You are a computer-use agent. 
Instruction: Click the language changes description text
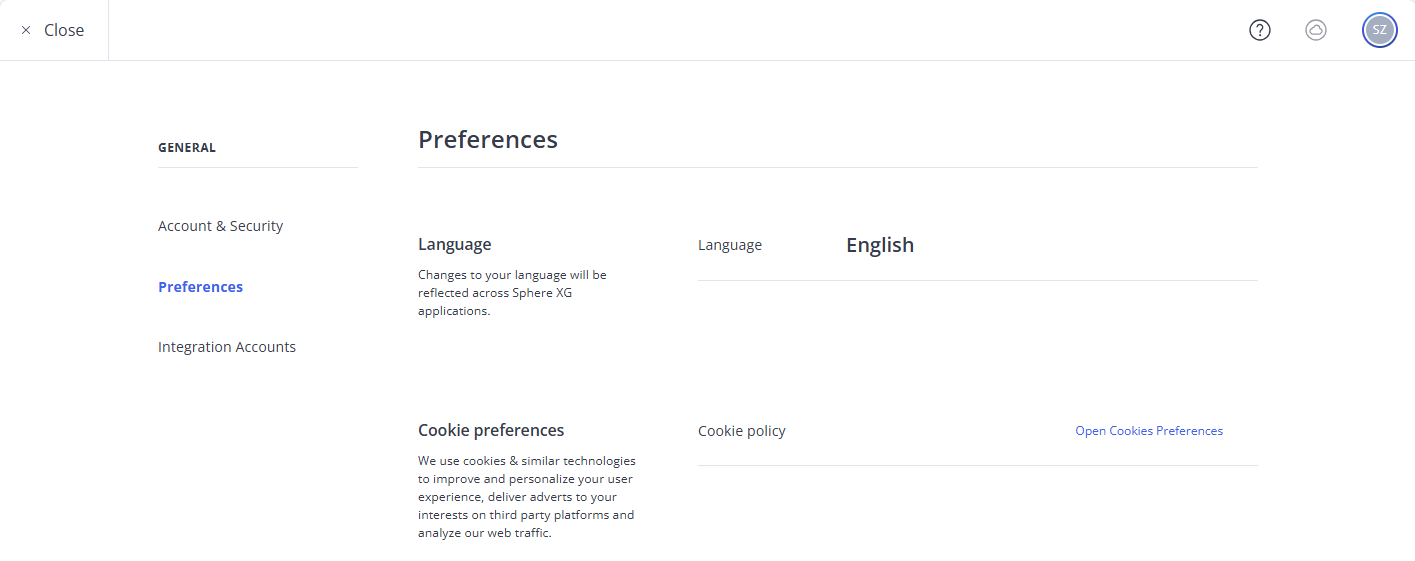point(512,292)
